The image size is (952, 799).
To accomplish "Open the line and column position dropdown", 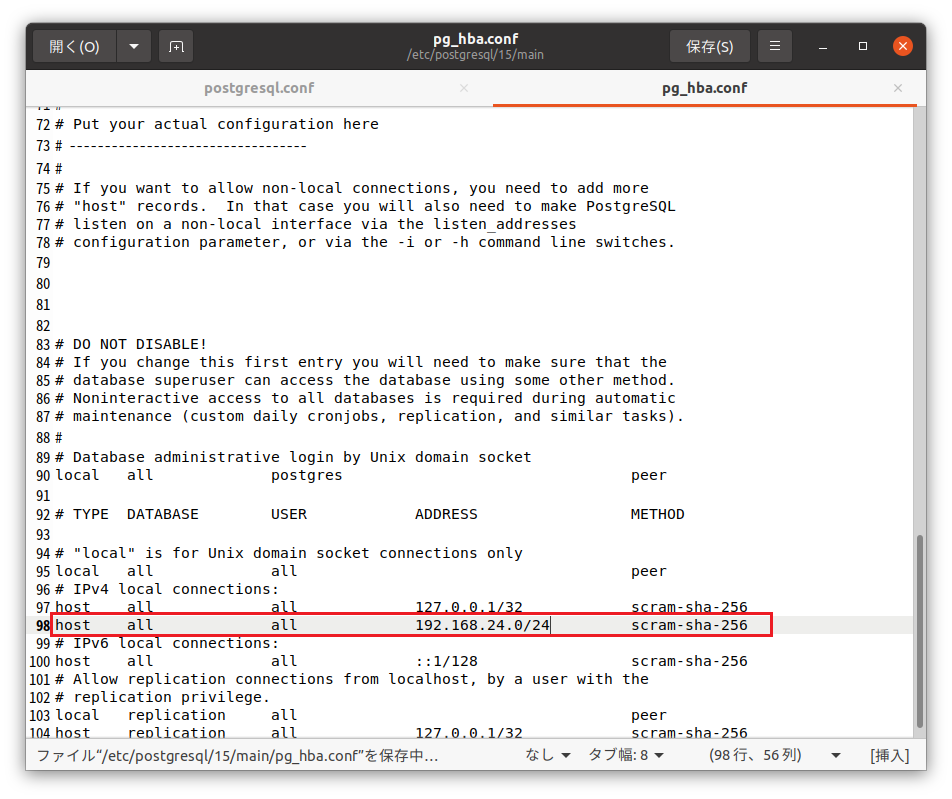I will coord(774,755).
